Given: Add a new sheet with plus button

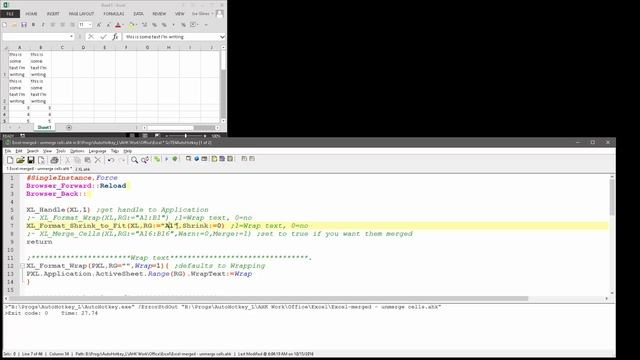Looking at the screenshot, I should [x=69, y=127].
